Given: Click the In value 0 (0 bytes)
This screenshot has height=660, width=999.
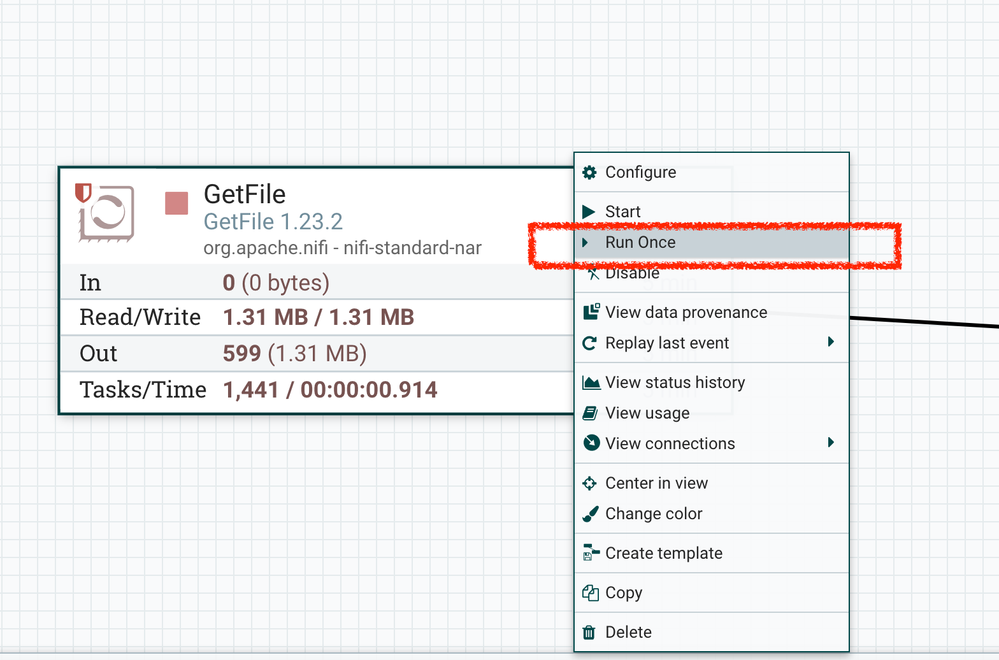Looking at the screenshot, I should (x=276, y=283).
